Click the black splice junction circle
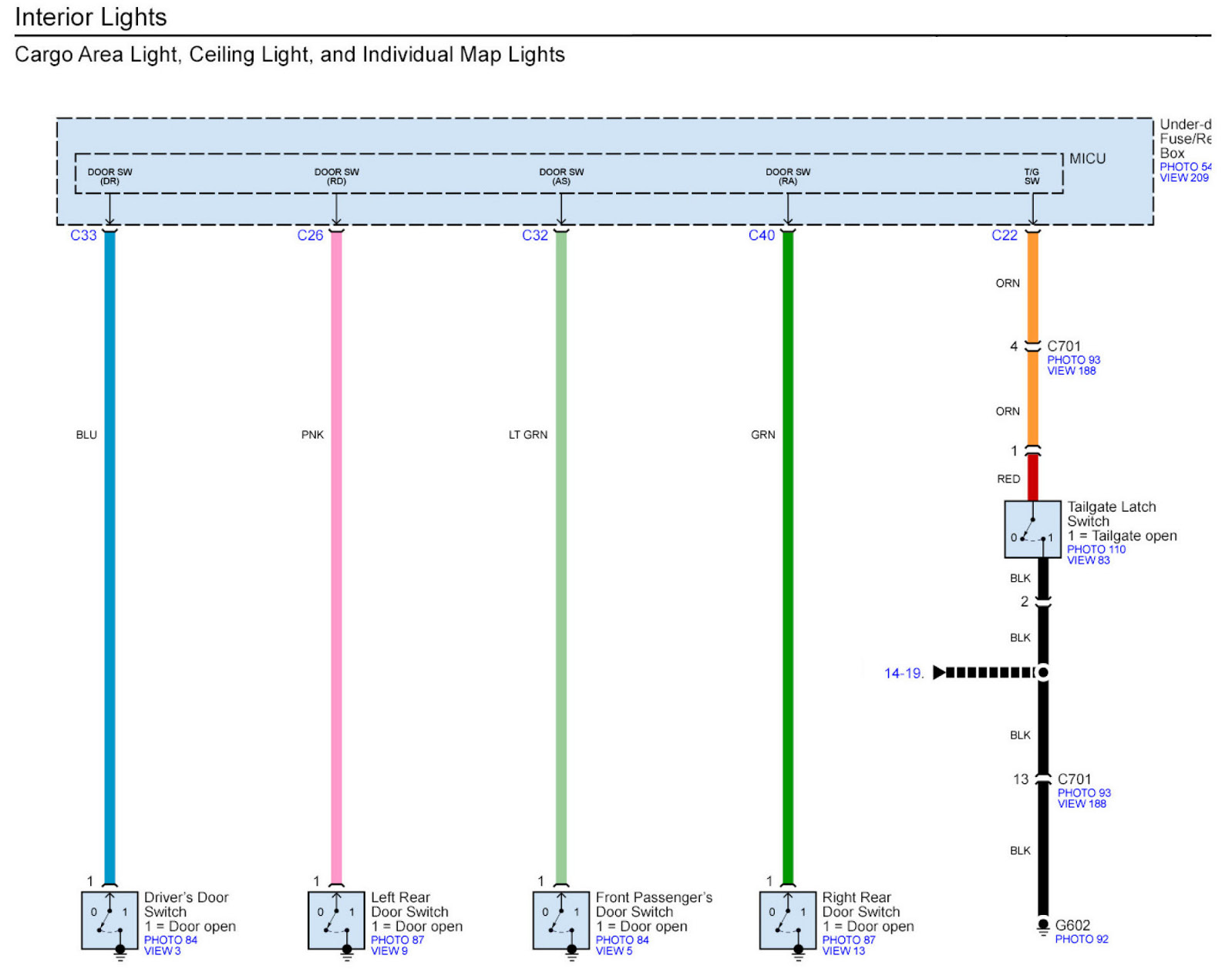The height and width of the screenshot is (969, 1232). pyautogui.click(x=1043, y=673)
